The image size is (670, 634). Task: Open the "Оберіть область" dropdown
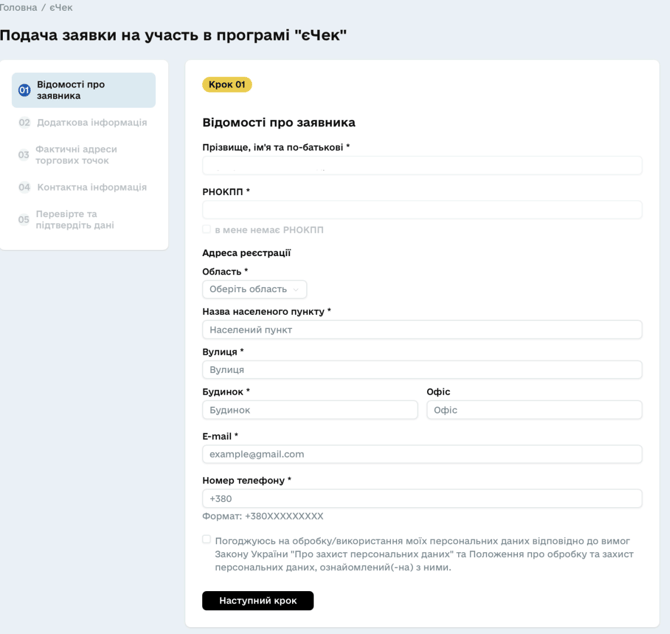[254, 290]
